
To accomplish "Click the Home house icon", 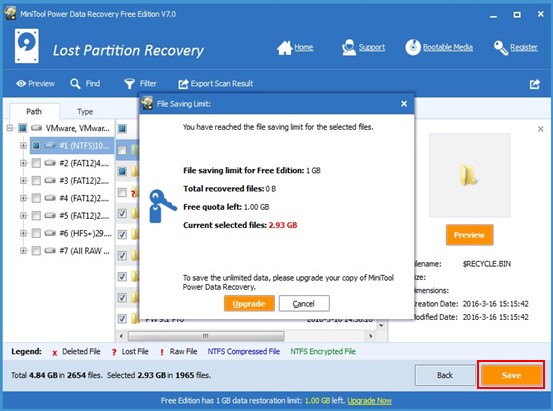I will point(285,48).
